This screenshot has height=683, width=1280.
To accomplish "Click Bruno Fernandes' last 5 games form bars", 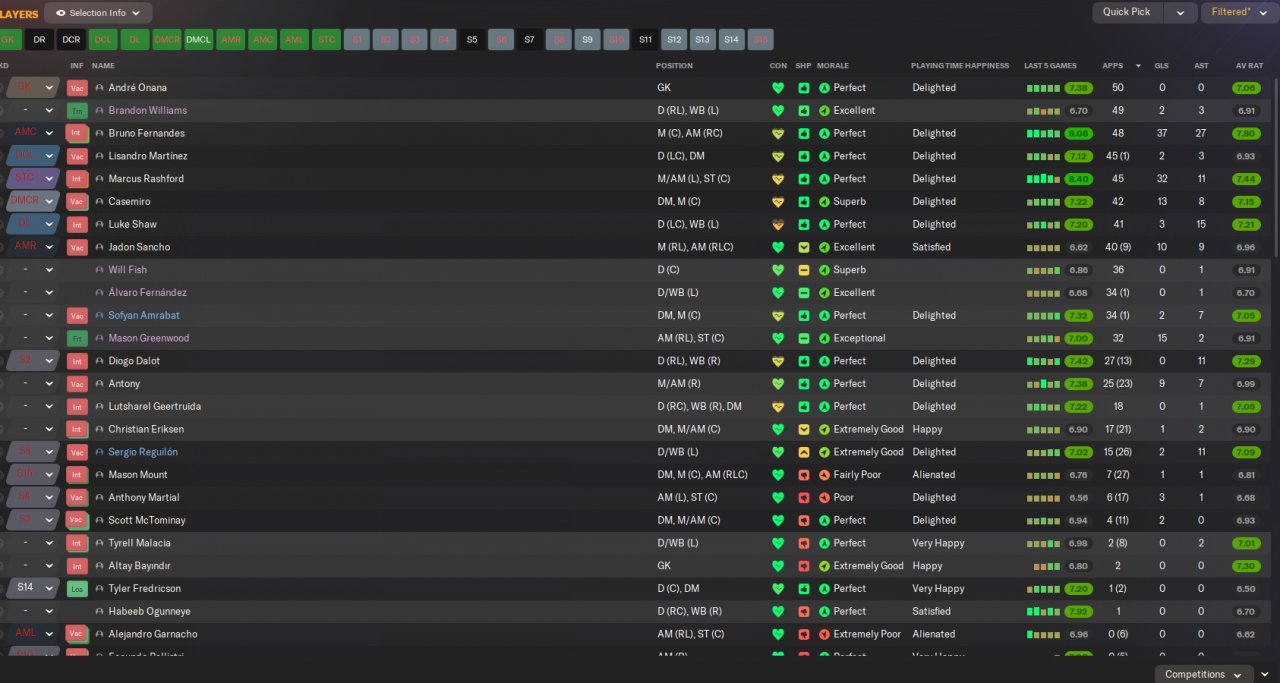I will 1044,133.
